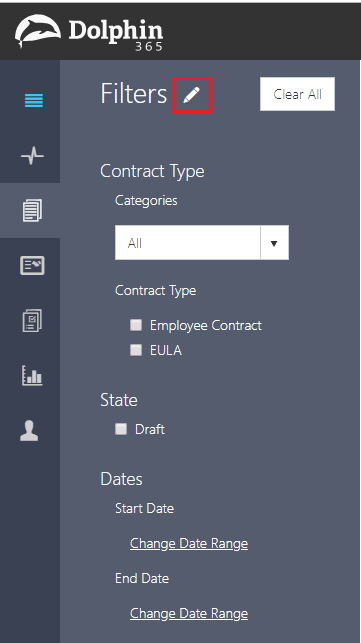Click the Dolphin 365 logo
The height and width of the screenshot is (643, 361).
click(x=89, y=33)
